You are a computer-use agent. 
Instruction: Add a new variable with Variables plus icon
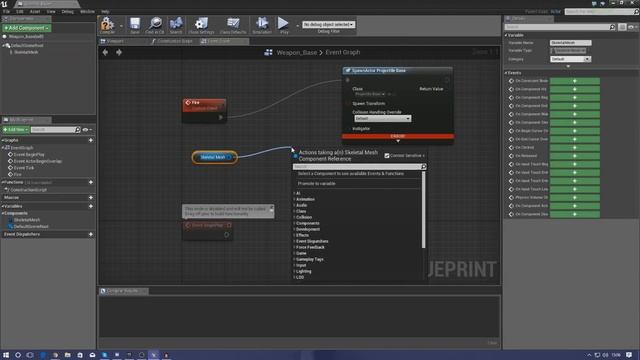click(91, 206)
